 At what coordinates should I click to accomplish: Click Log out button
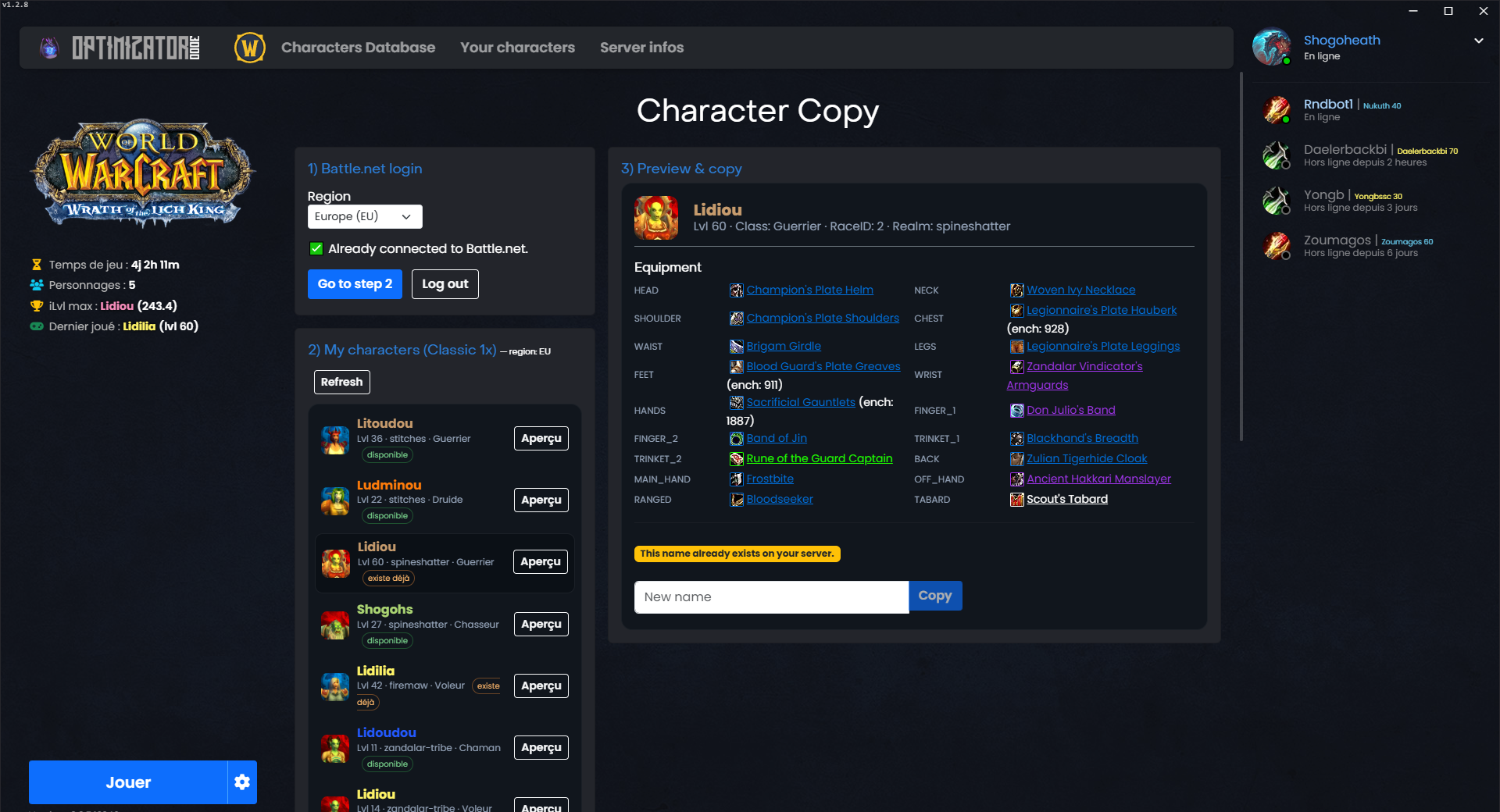pos(445,284)
